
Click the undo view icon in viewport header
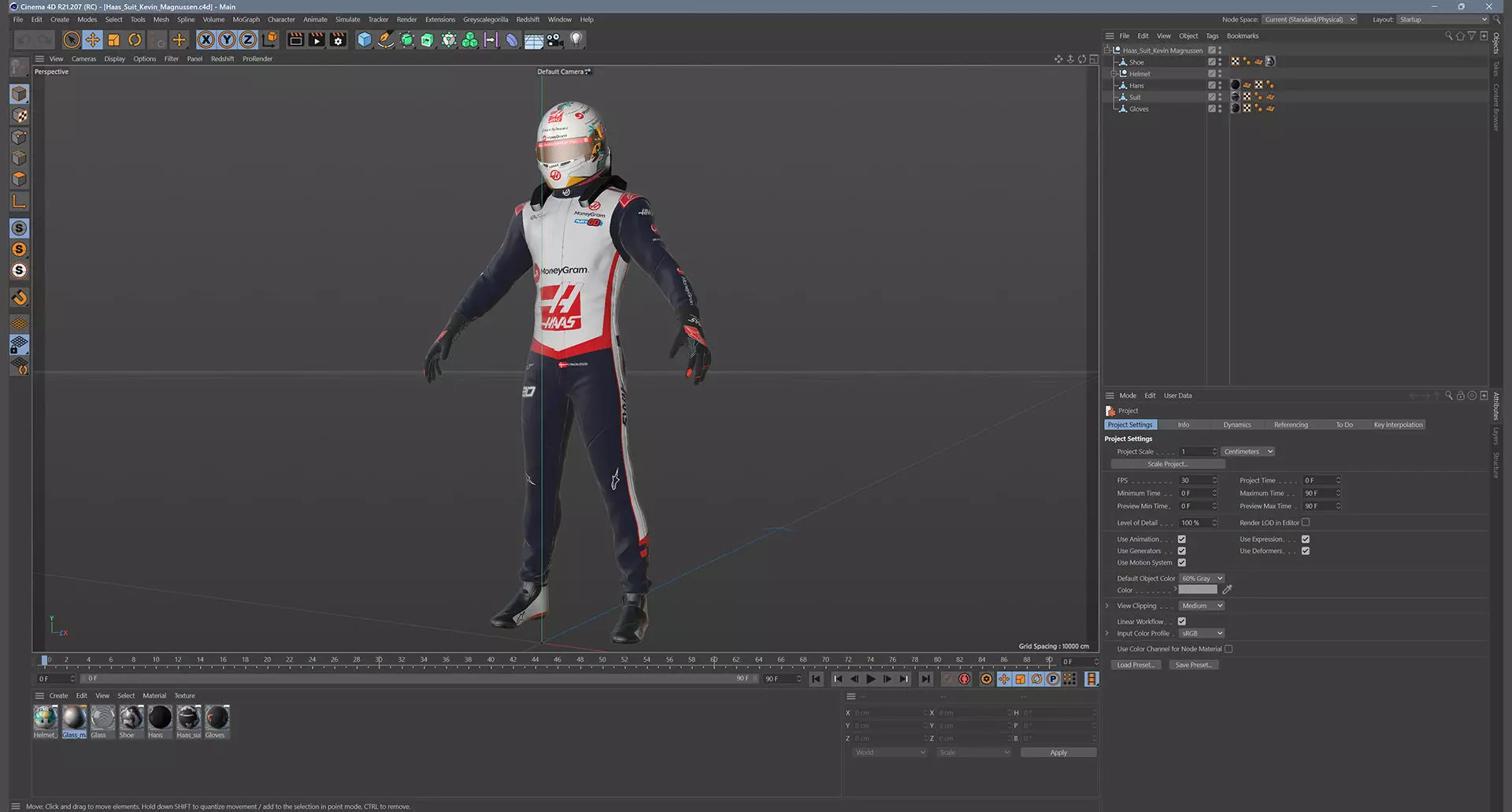point(1082,59)
